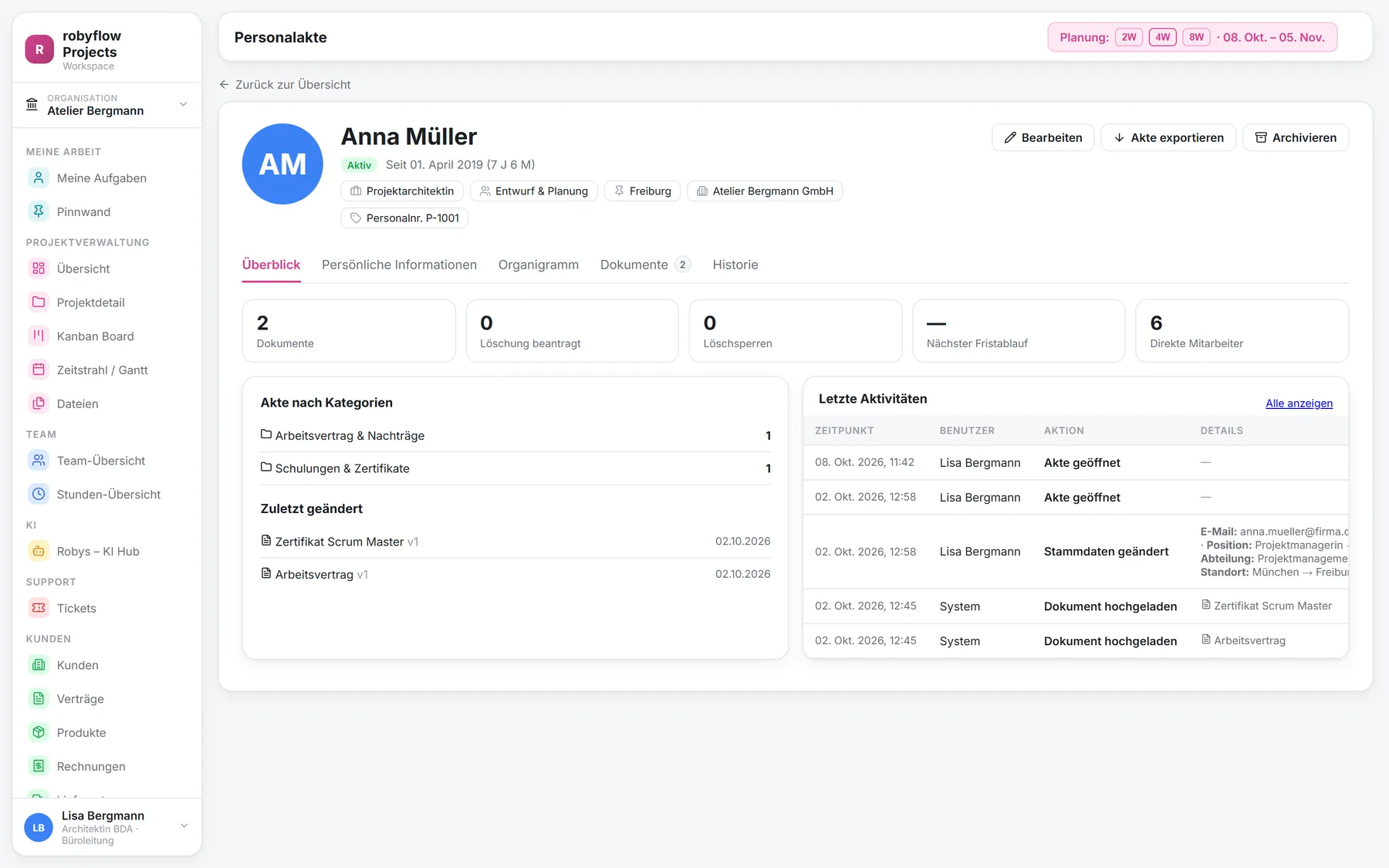Open Stunden-Übersicht clock icon
Viewport: 1389px width, 868px height.
pos(39,494)
